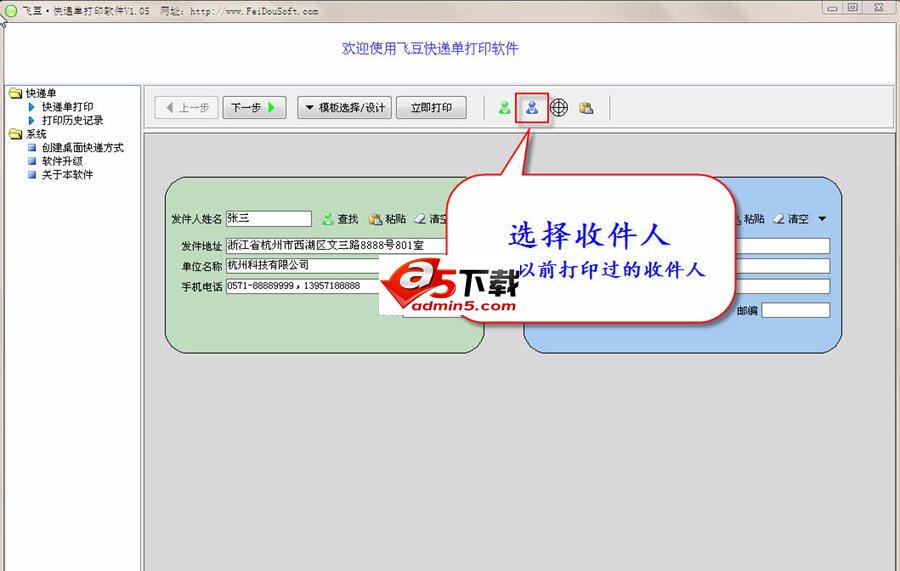The width and height of the screenshot is (900, 571).
Task: Click the clipboard paste toolbar icon
Action: (x=586, y=107)
